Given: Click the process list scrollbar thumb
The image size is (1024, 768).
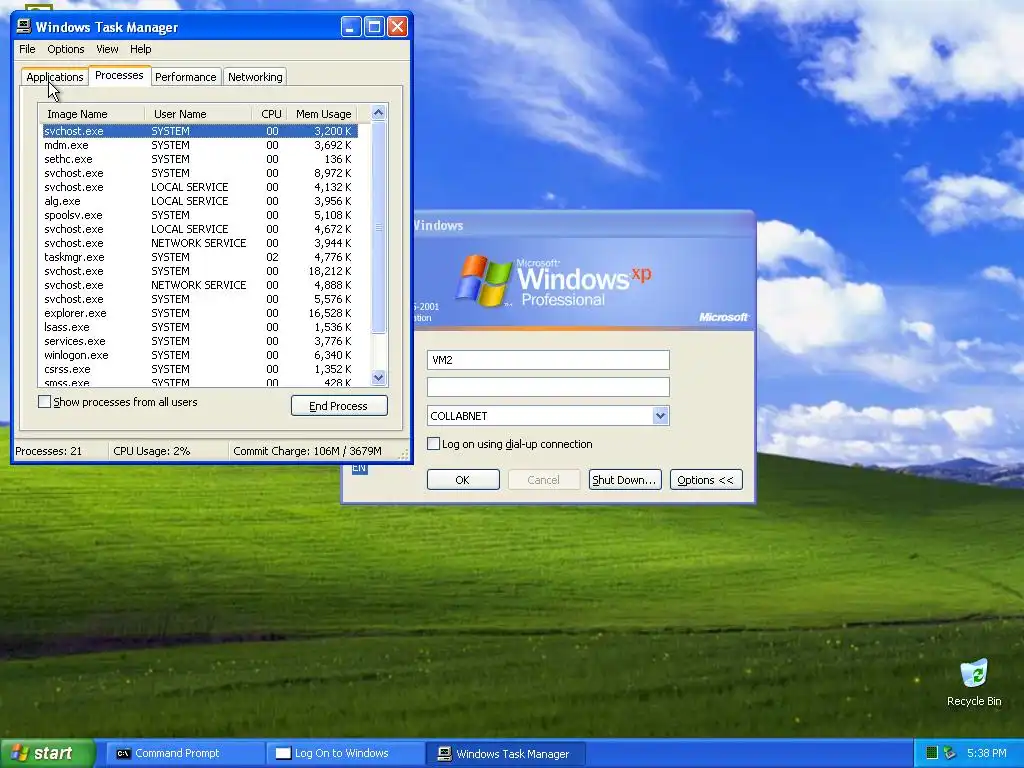Looking at the screenshot, I should (x=379, y=227).
